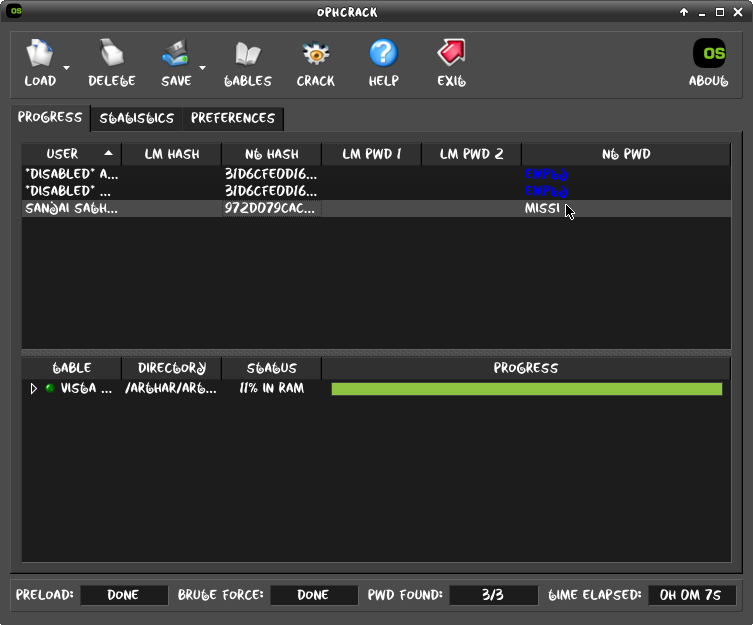Click the Brute force 'done' status field

click(314, 595)
